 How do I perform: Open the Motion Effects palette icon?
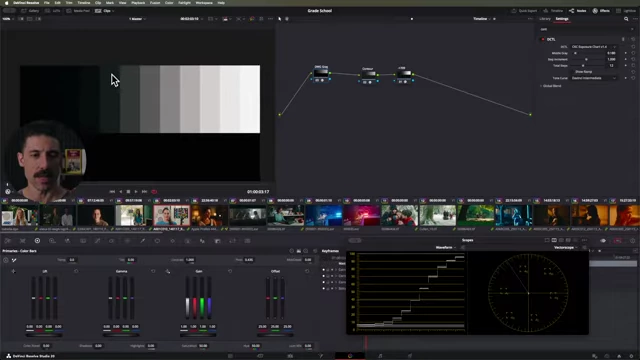point(83,241)
